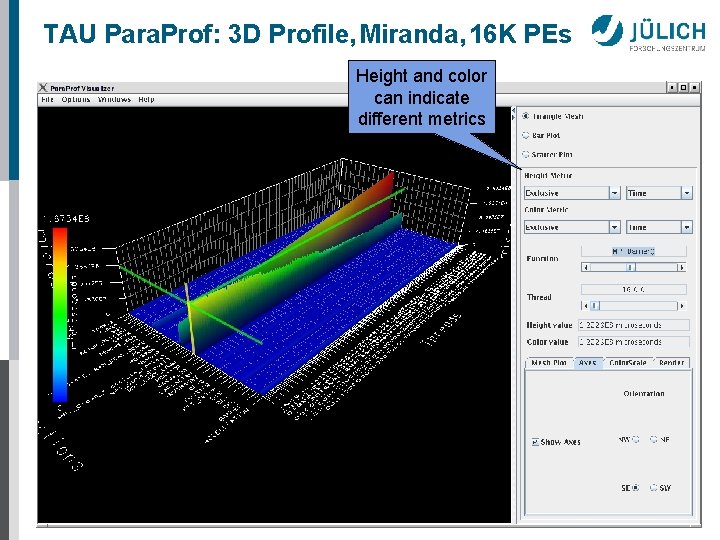
Task: Select the NW orientation radio button
Action: pyautogui.click(x=636, y=439)
